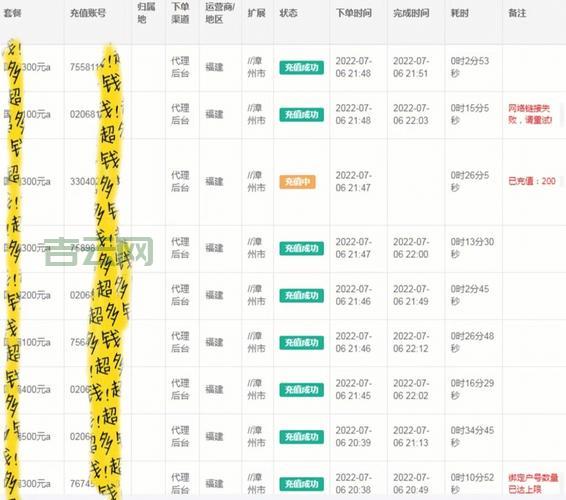Click 福建 in the 0时16分29秒 row
566x500 pixels.
pyautogui.click(x=214, y=390)
